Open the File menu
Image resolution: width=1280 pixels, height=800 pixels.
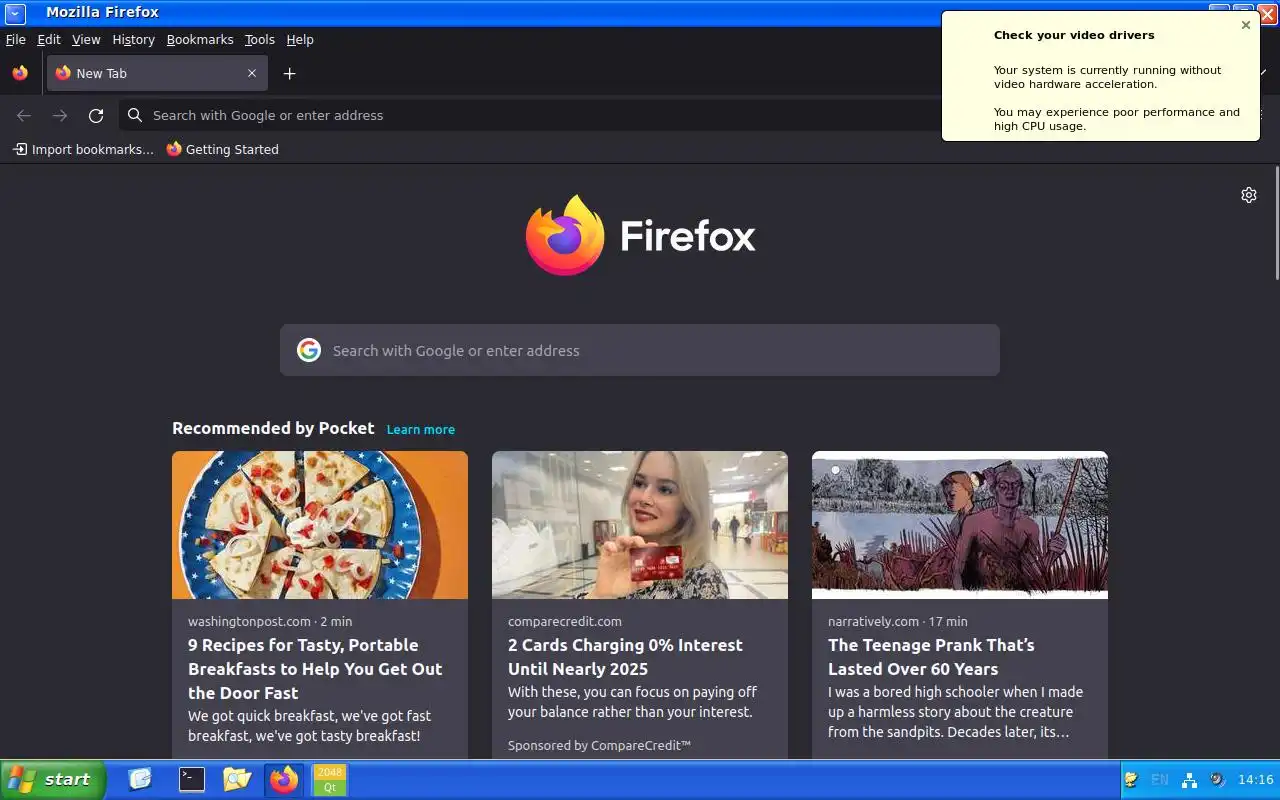[15, 39]
